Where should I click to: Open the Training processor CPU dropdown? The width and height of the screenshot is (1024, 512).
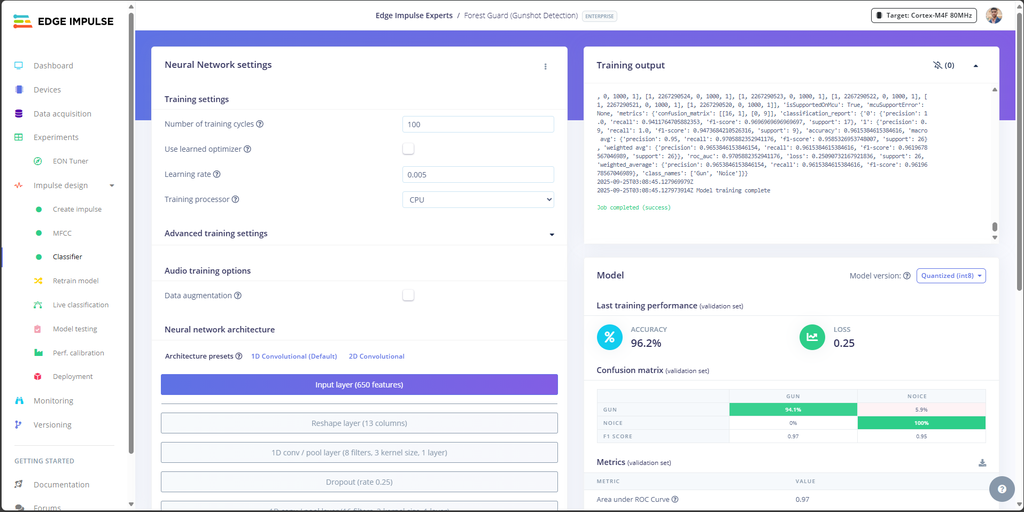(x=478, y=200)
